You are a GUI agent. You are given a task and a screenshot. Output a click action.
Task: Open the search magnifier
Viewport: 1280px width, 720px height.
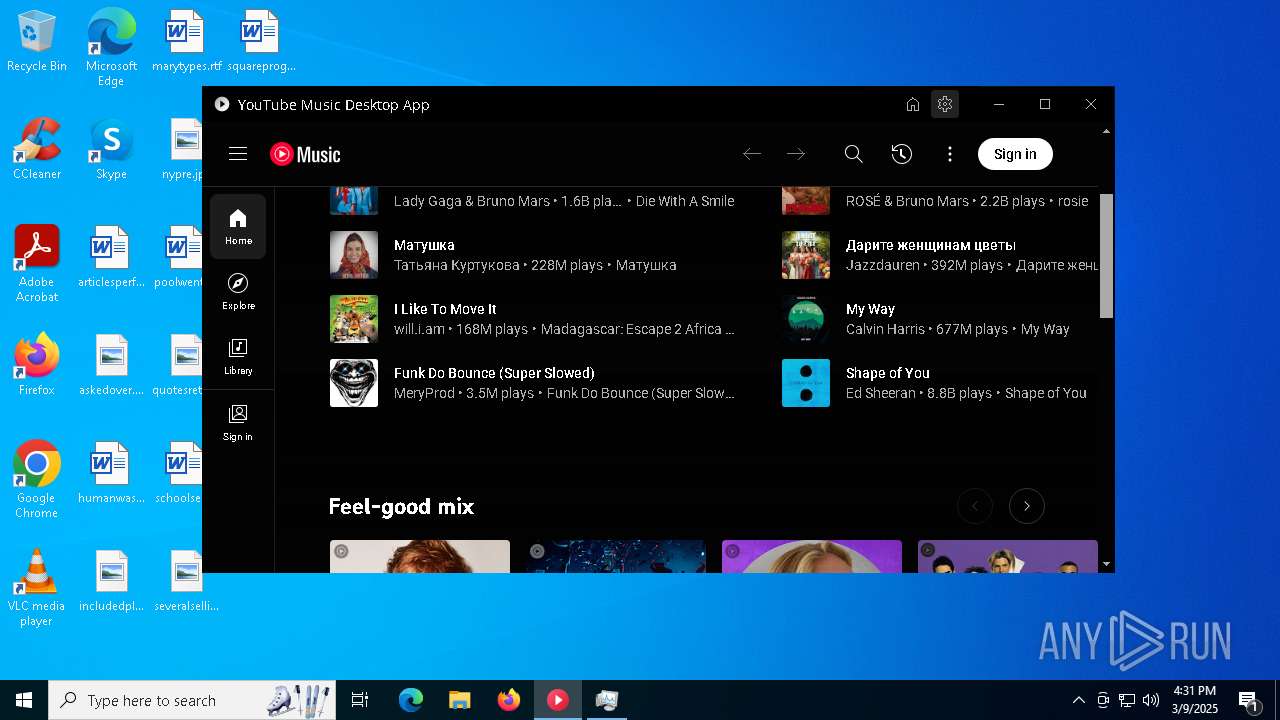pos(853,154)
